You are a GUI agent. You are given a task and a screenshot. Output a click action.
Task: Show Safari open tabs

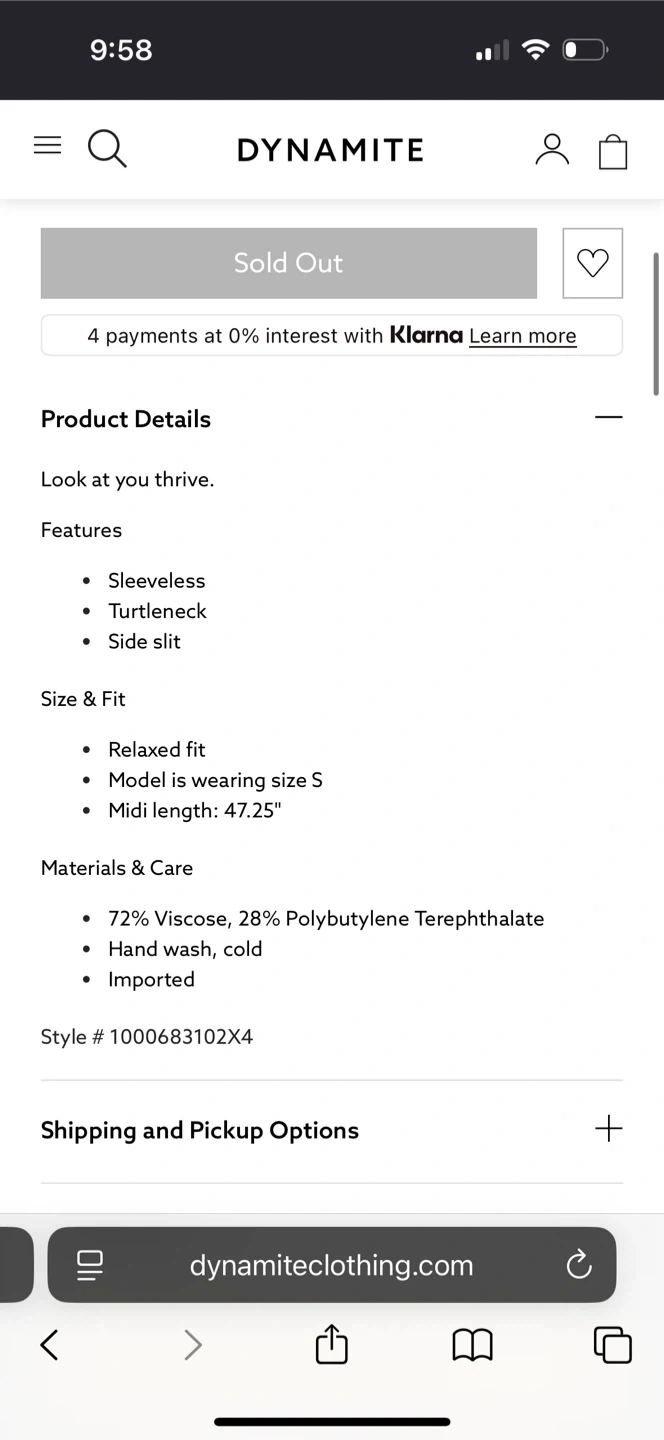tap(613, 1345)
